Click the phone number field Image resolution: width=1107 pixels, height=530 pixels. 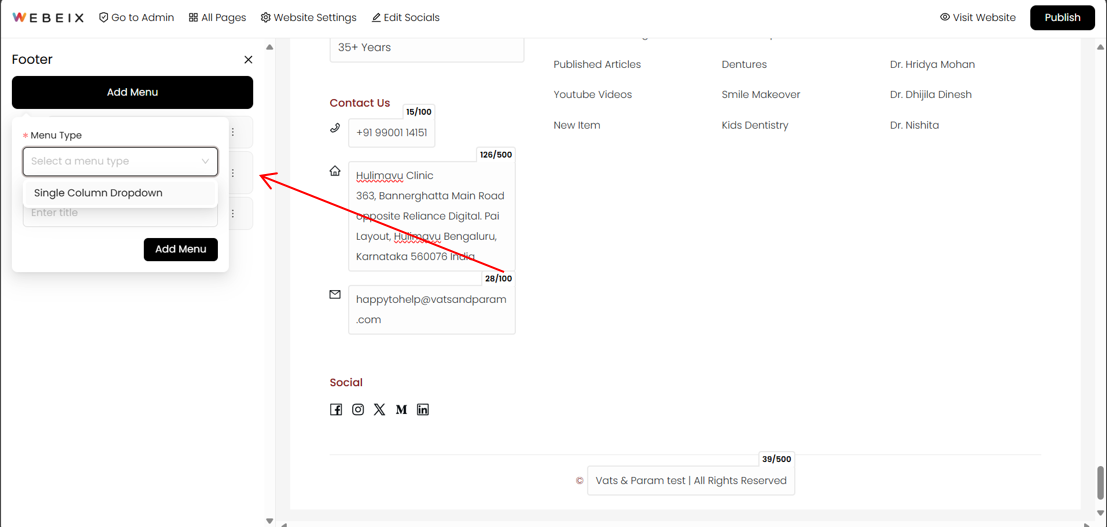tap(392, 133)
